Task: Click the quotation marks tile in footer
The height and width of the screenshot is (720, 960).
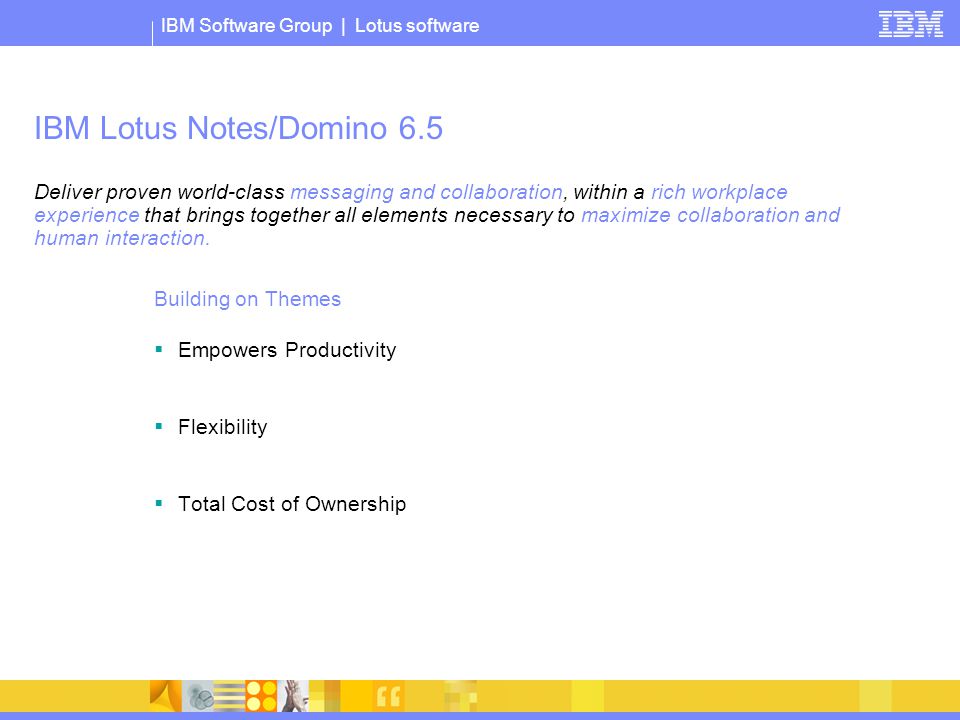Action: [388, 696]
